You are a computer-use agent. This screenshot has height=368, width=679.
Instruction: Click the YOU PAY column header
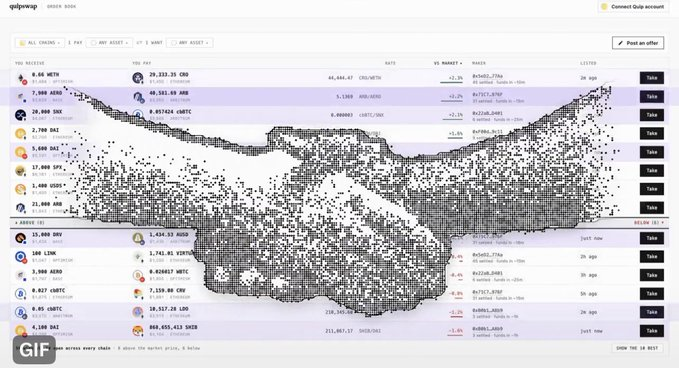142,63
